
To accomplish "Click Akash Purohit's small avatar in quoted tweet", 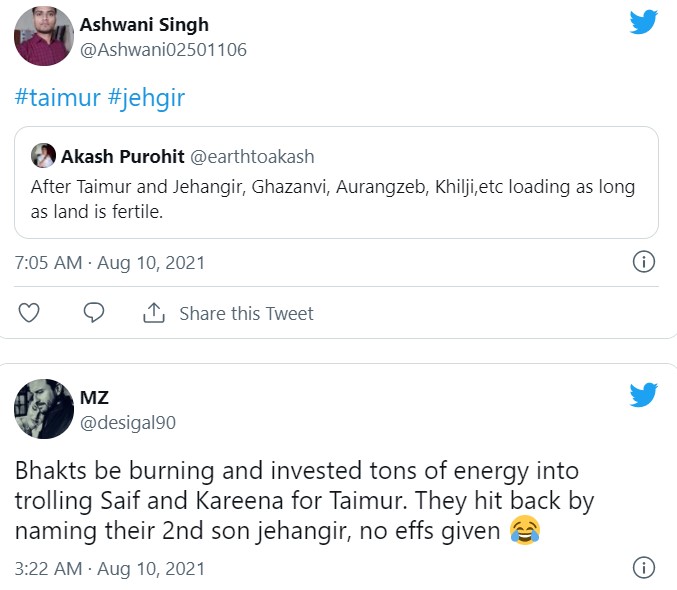I will 43,155.
